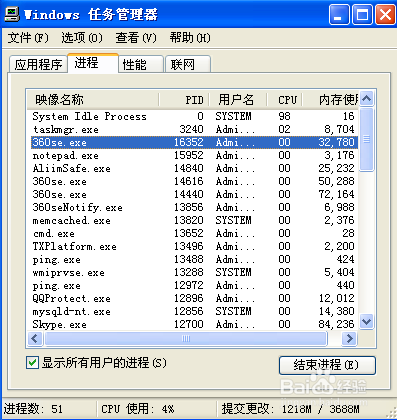Select System Idle Process row

193,116
